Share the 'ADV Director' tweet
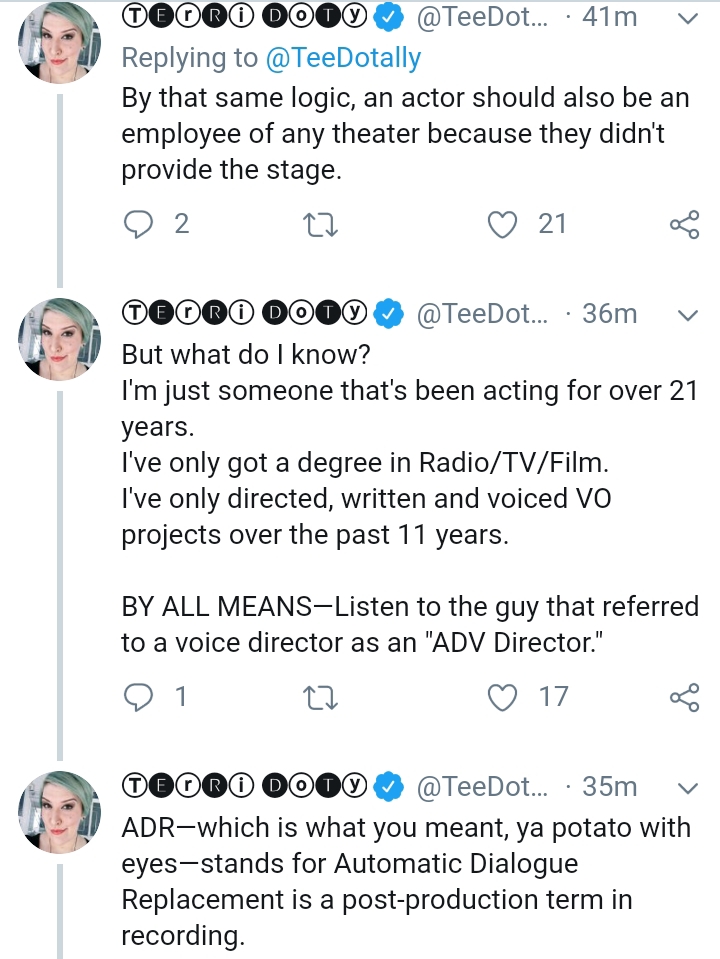 (x=684, y=696)
